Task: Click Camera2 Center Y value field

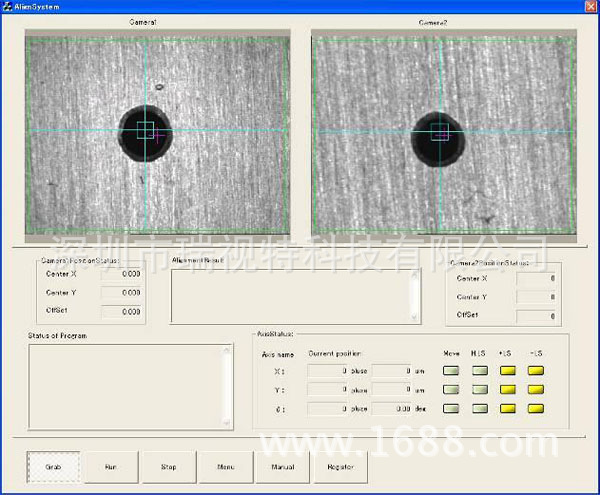Action: click(536, 297)
